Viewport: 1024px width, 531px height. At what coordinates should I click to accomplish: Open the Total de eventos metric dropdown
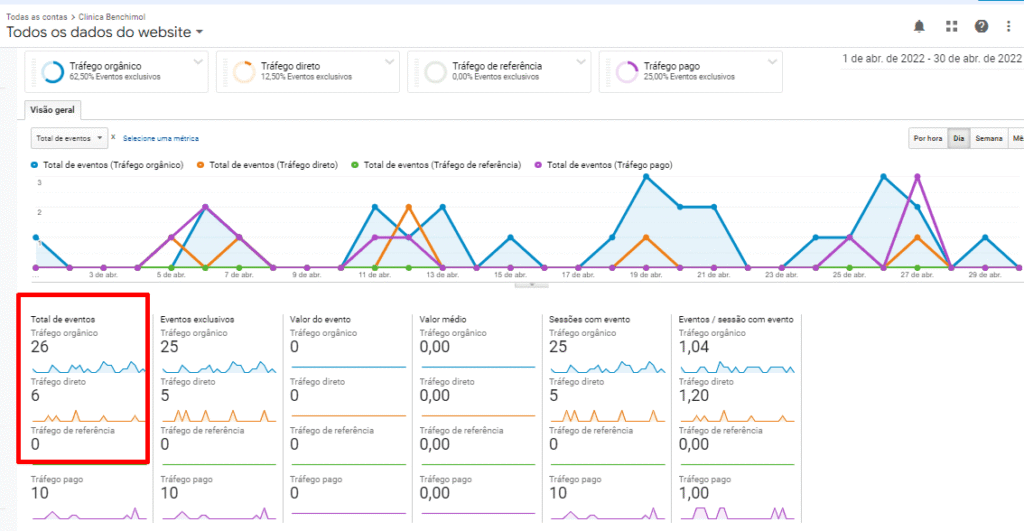tap(68, 138)
